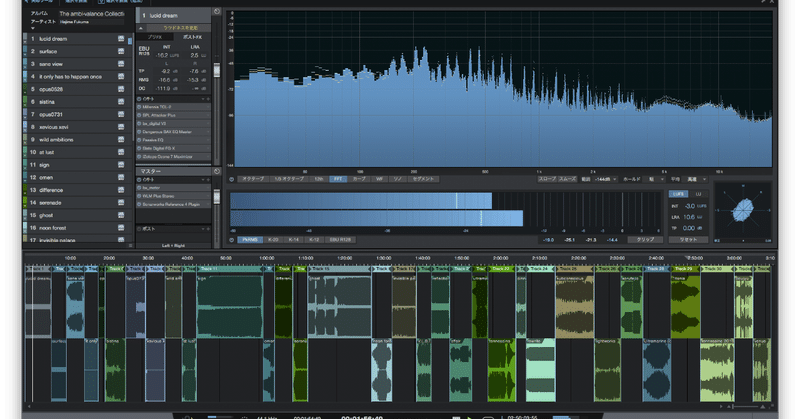Click the loudness update button
This screenshot has width=800, height=419.
[x=180, y=28]
